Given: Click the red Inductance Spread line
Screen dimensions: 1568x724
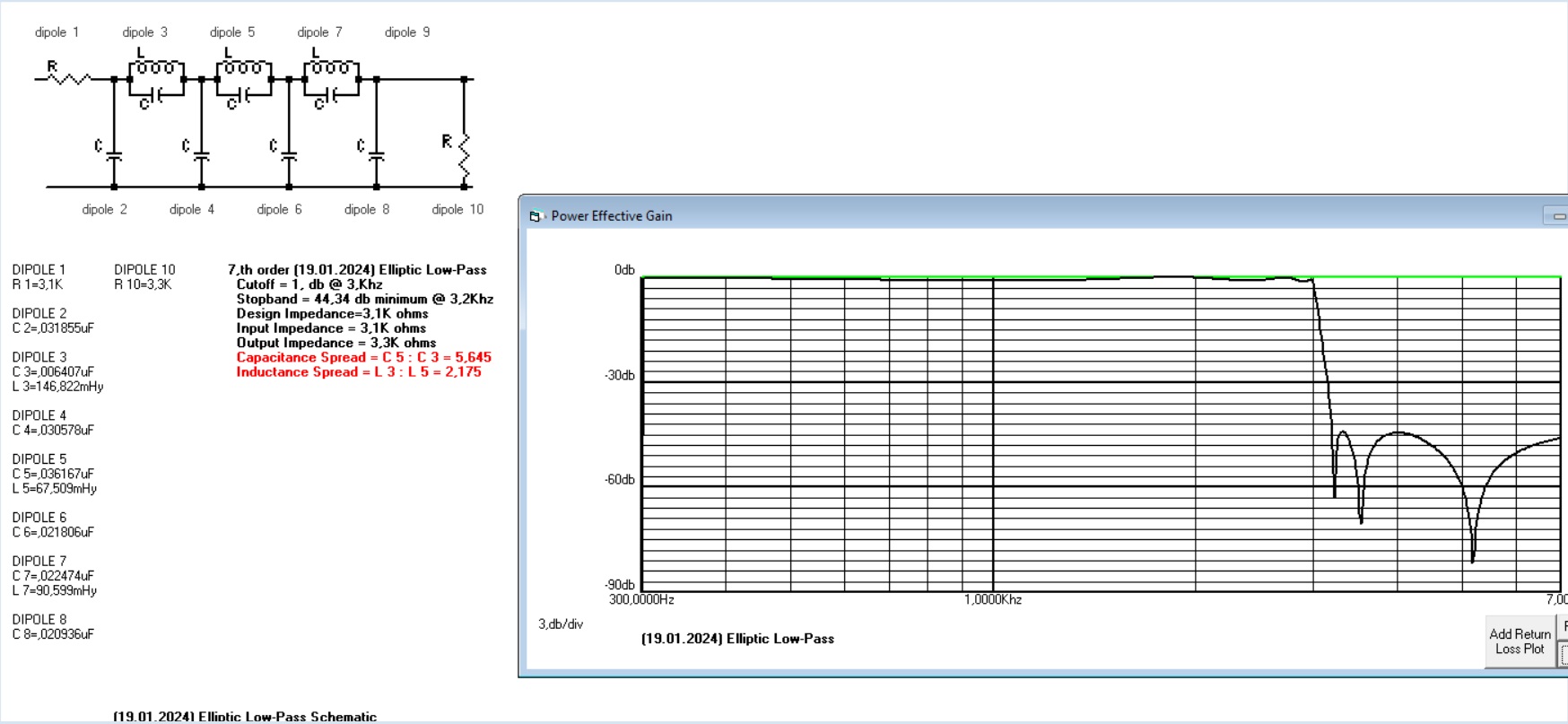Looking at the screenshot, I should pyautogui.click(x=358, y=371).
